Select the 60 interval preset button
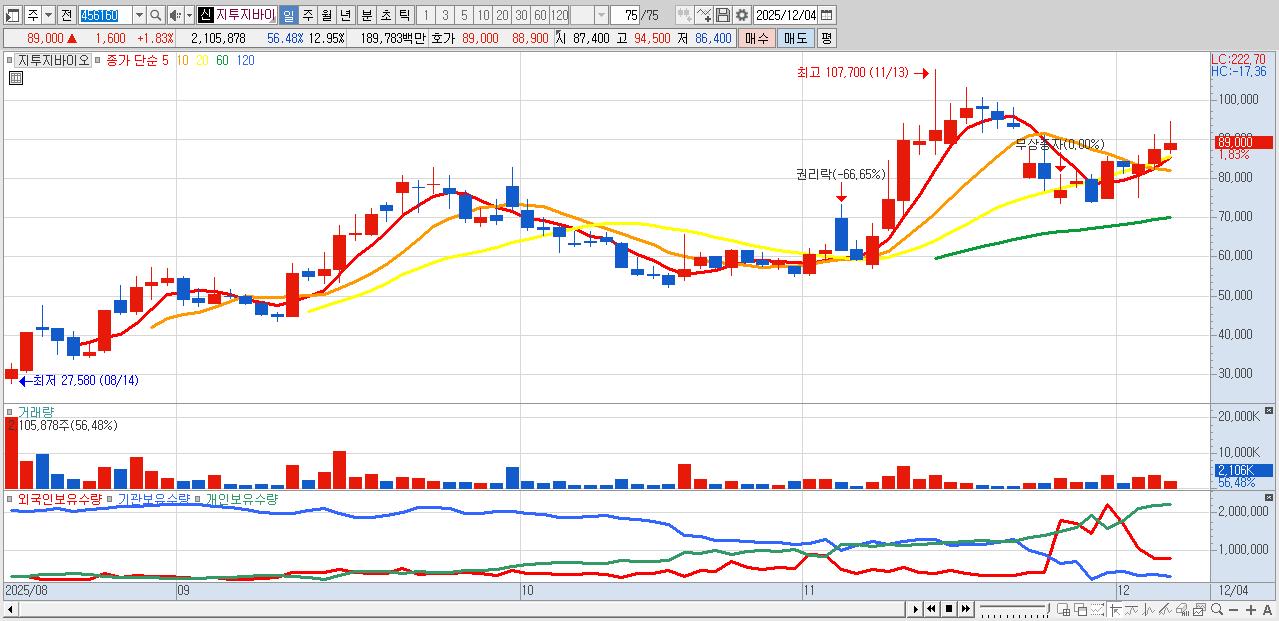This screenshot has height=621, width=1279. [x=540, y=15]
